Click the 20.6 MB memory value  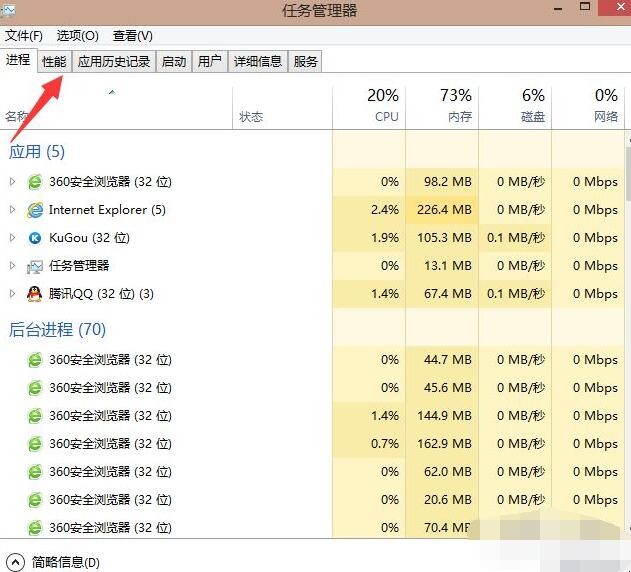tap(447, 500)
